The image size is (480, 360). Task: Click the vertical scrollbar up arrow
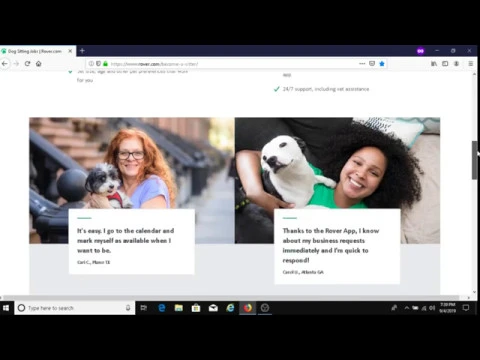pyautogui.click(x=475, y=74)
